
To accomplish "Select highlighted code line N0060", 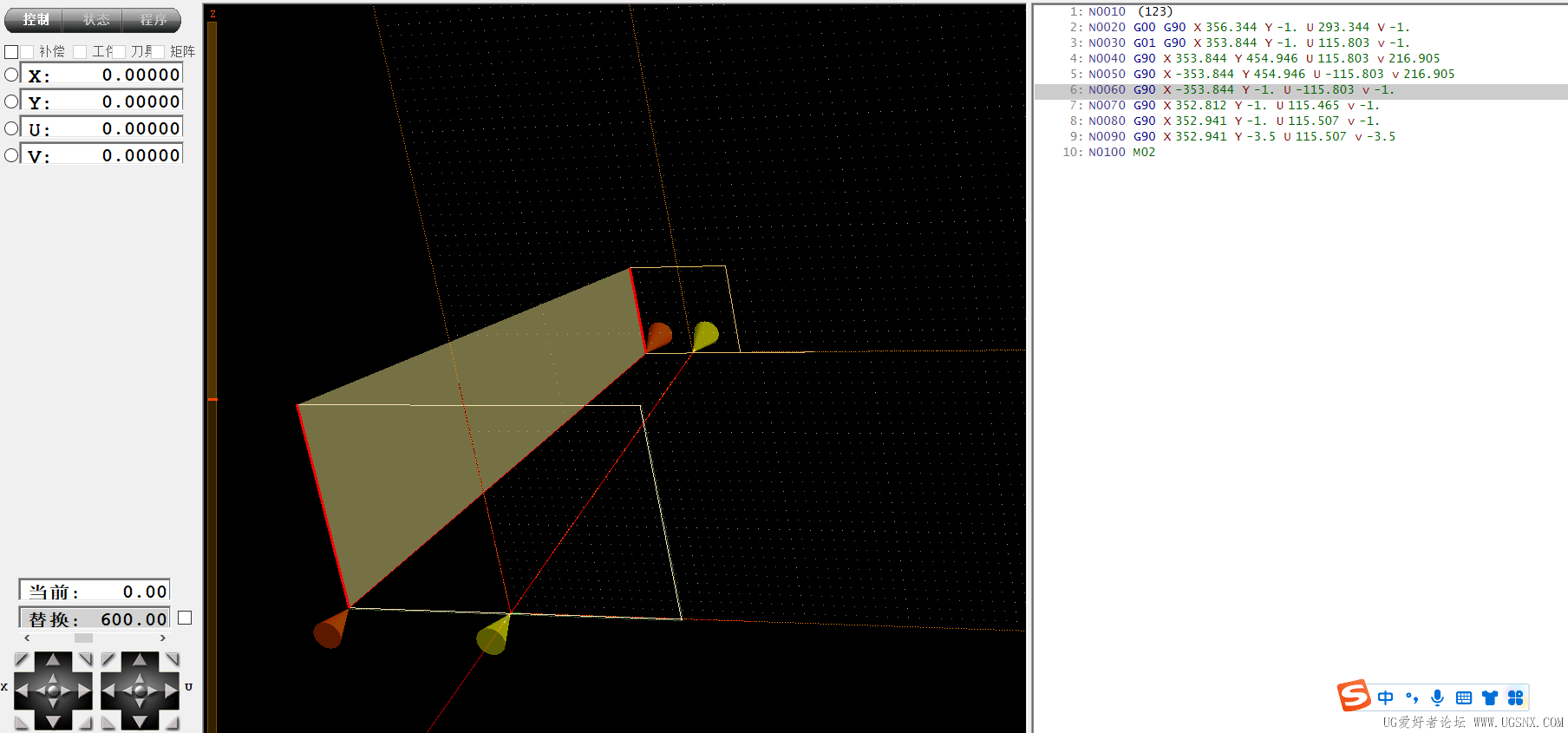I will 1301,90.
